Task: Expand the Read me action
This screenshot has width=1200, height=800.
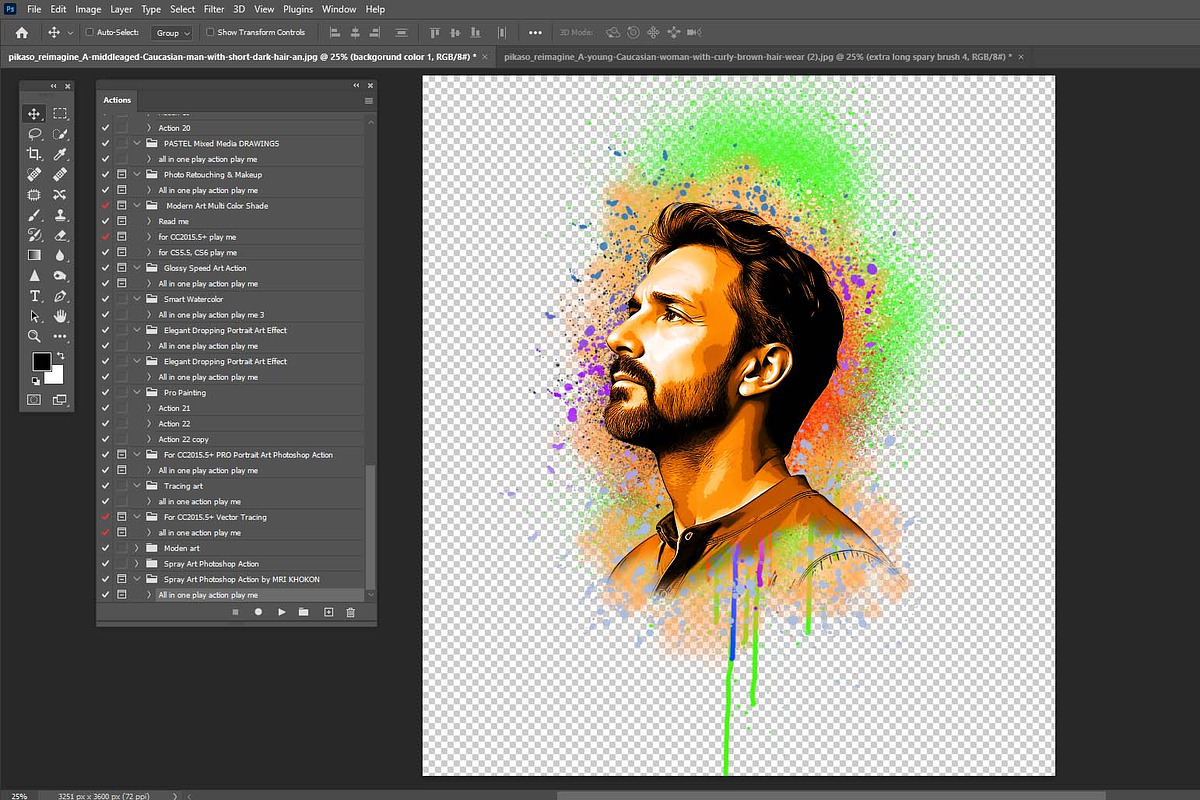Action: click(x=149, y=222)
